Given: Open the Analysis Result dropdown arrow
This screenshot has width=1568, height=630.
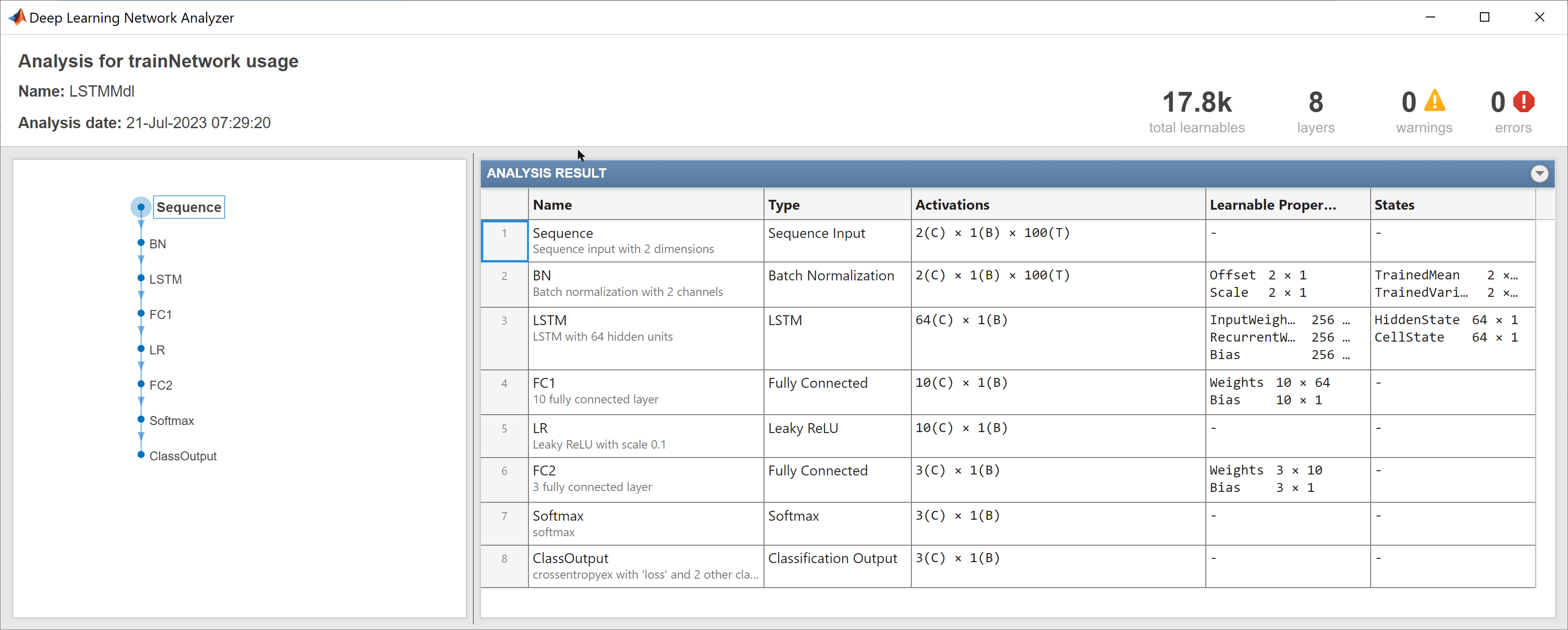Looking at the screenshot, I should (1539, 173).
